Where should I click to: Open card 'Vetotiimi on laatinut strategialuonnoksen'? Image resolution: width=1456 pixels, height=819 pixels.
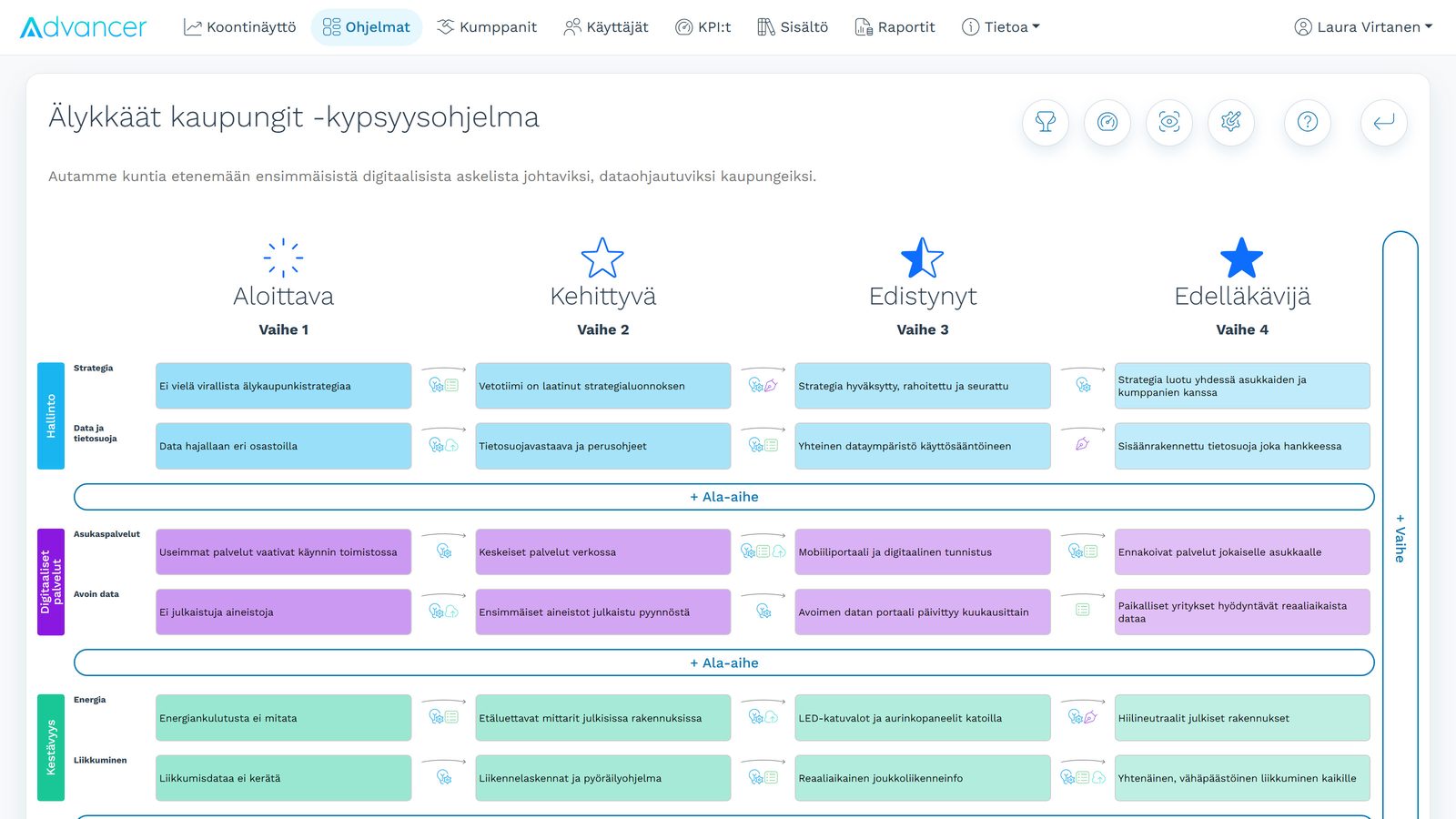[x=602, y=386]
